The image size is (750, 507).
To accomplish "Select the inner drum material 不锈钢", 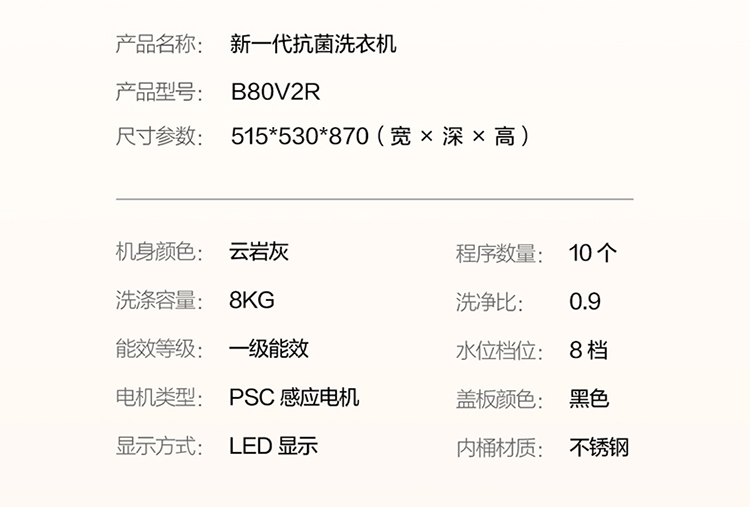I will pyautogui.click(x=599, y=447).
